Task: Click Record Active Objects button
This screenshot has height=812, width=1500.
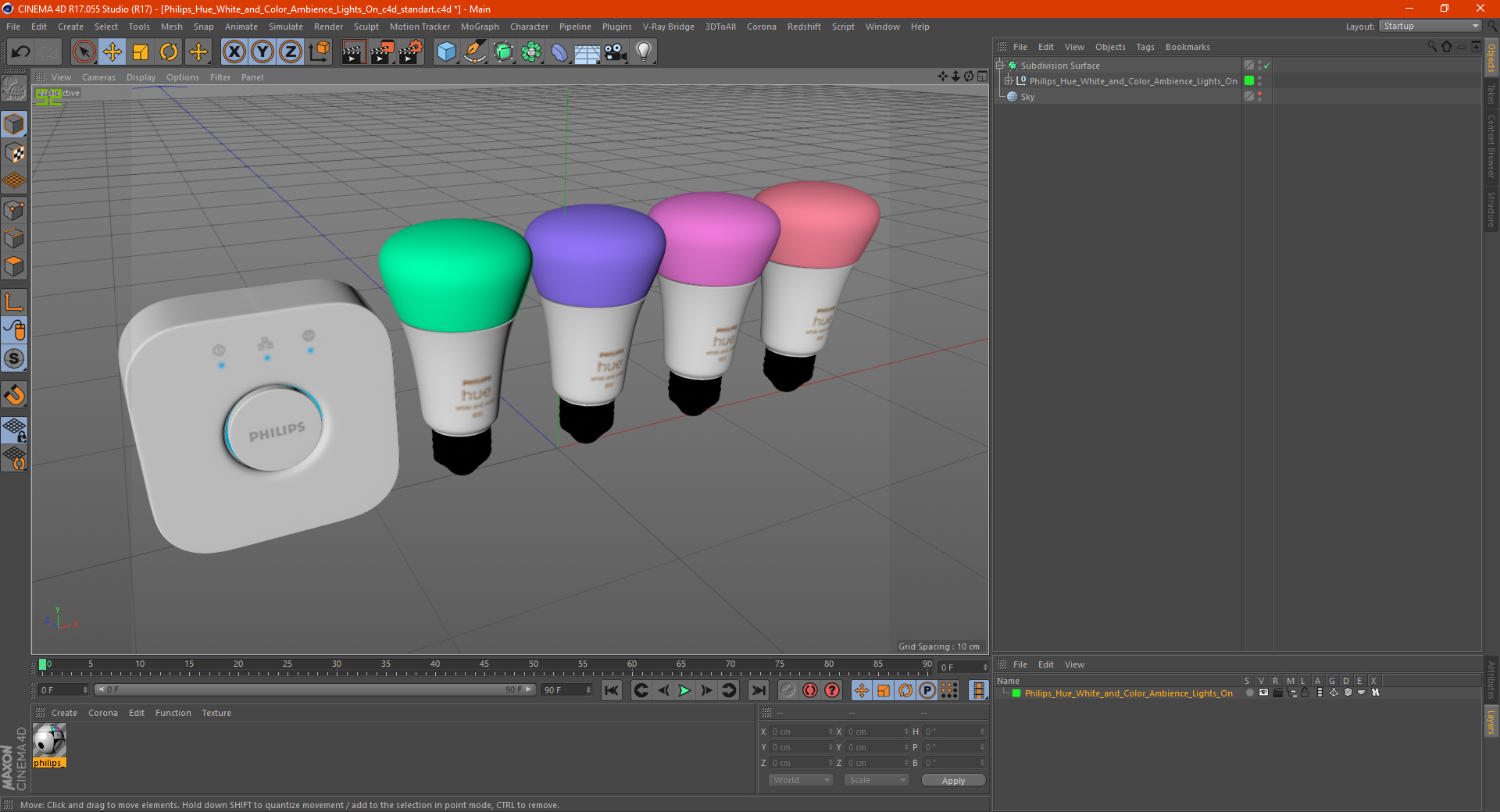Action: (787, 690)
